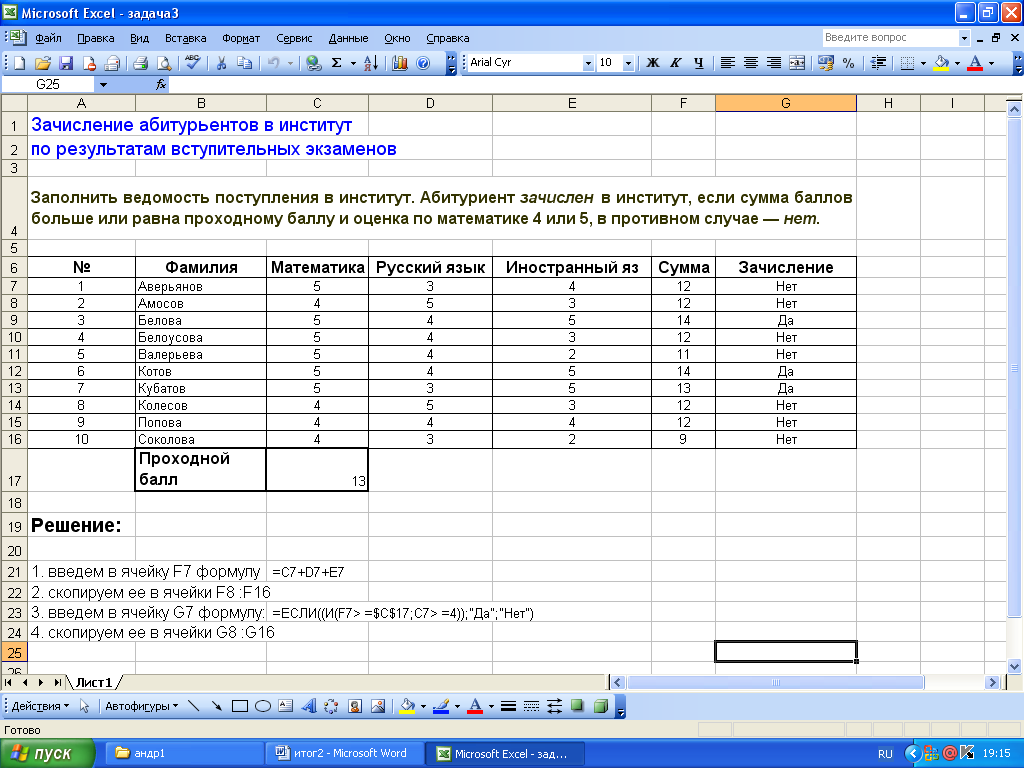
Task: Select the Line drawing tool
Action: click(x=193, y=706)
